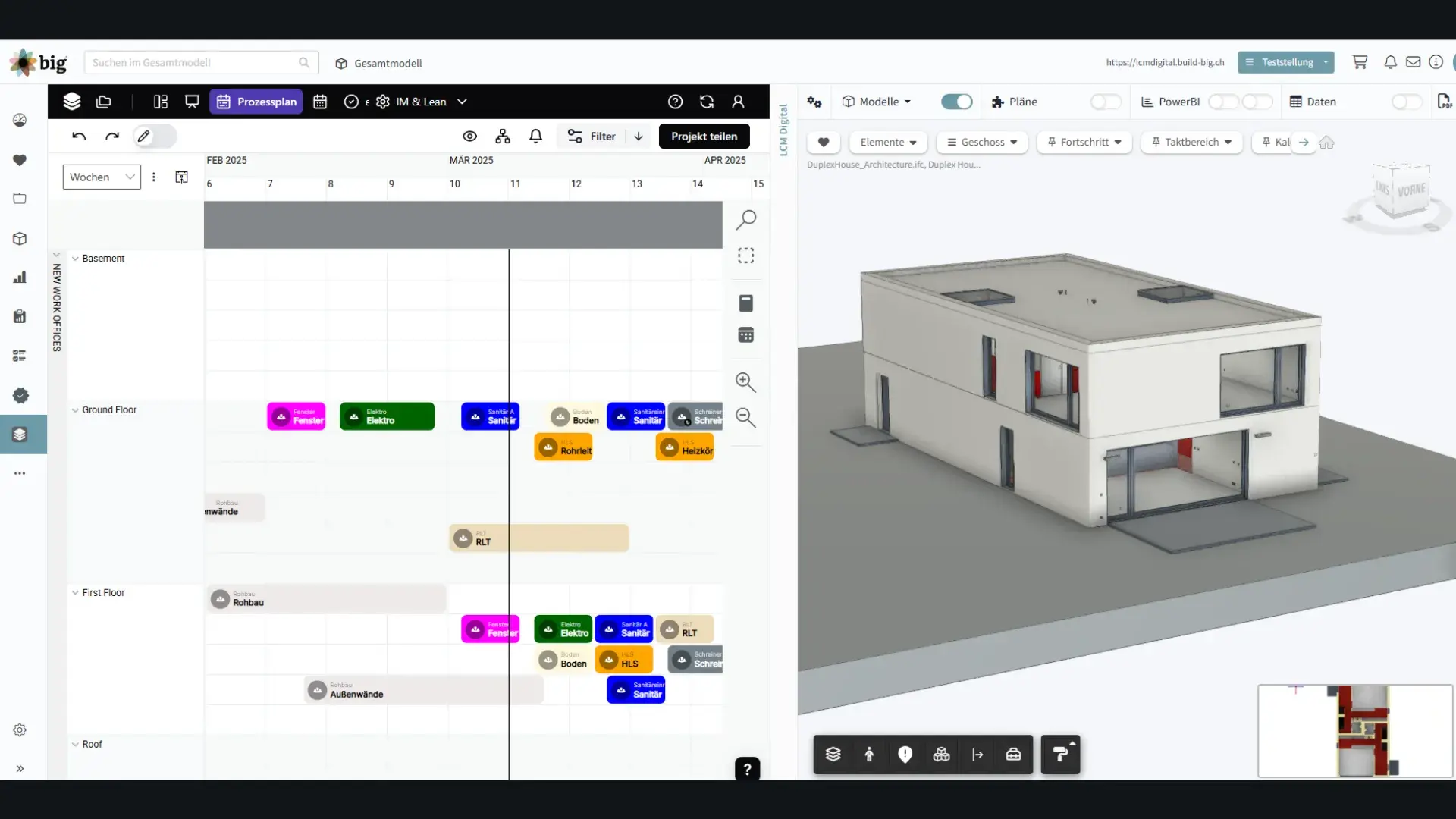Image resolution: width=1456 pixels, height=819 pixels.
Task: Open the notifications bell above the timeline
Action: [536, 136]
